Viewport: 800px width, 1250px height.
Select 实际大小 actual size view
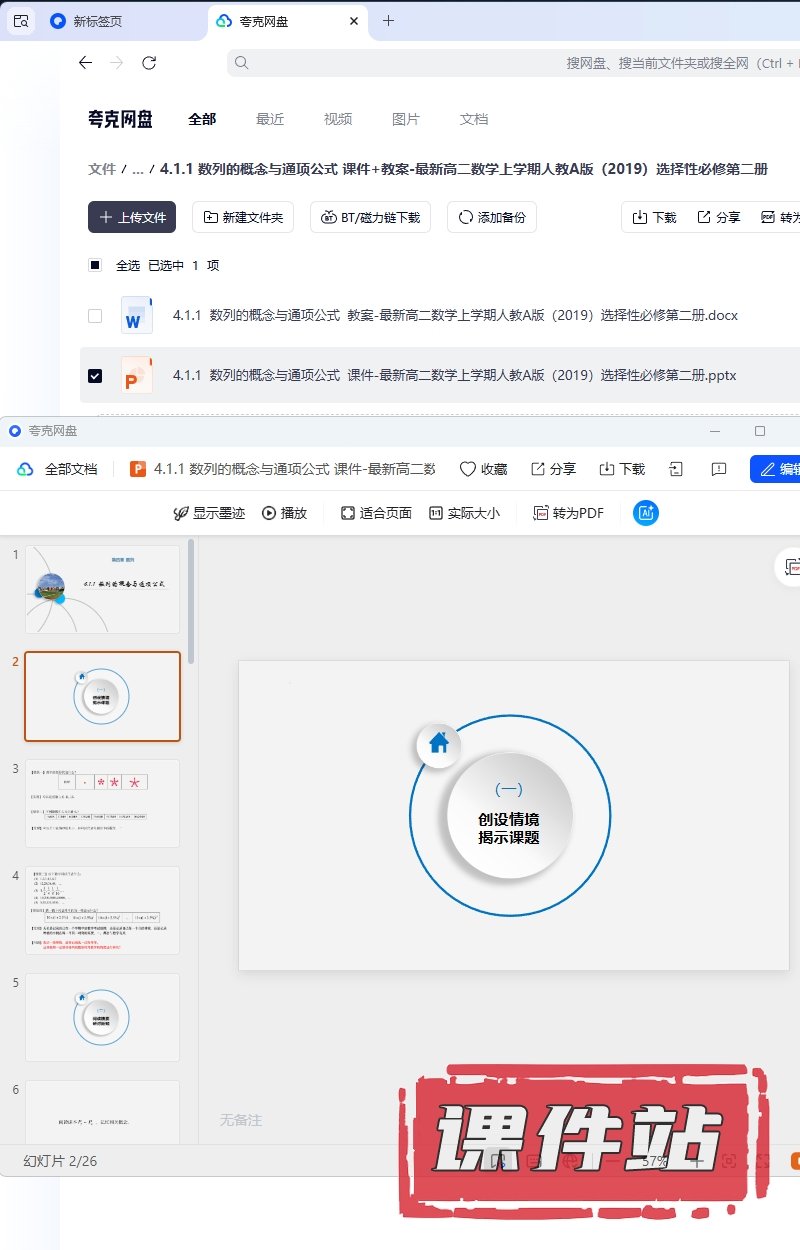[464, 513]
